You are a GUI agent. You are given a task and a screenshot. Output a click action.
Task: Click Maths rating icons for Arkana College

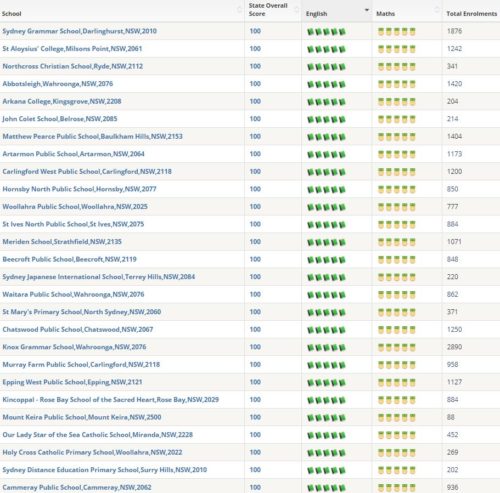pos(397,102)
